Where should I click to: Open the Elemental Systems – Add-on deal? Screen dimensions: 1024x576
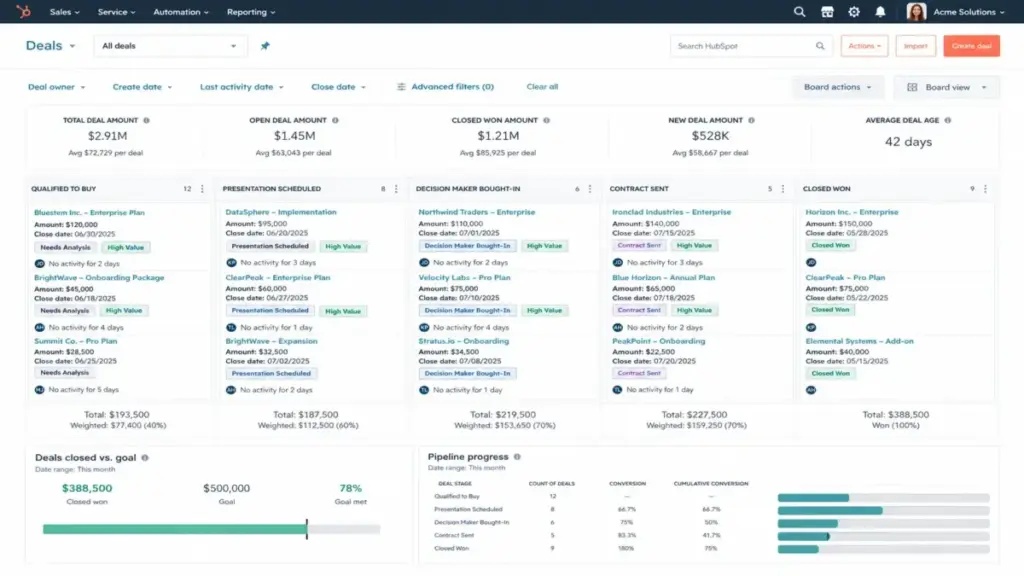pyautogui.click(x=859, y=341)
